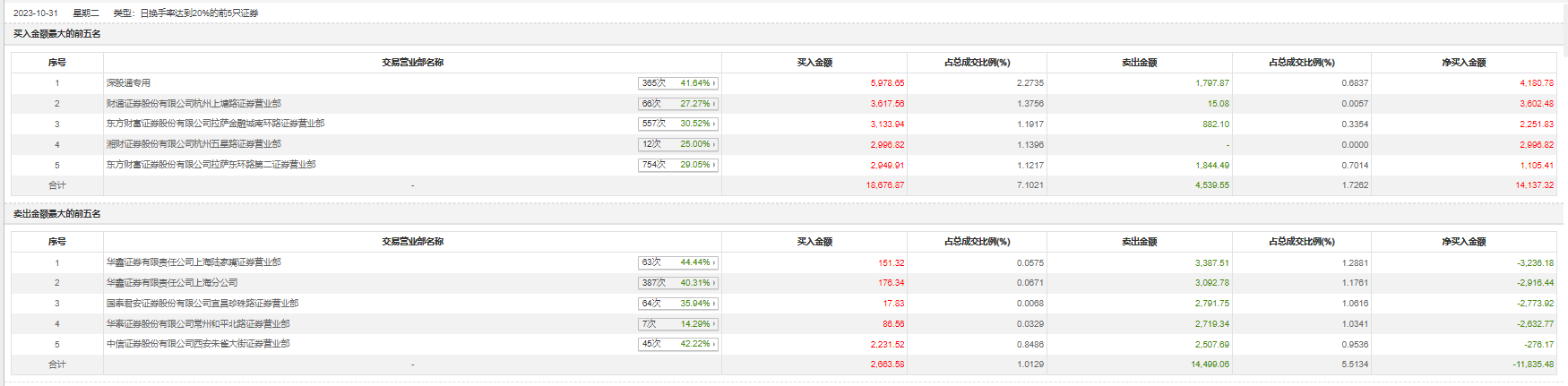
Task: Select 东方财富证券拉萨东环路第二证券营业部
Action: coord(211,165)
